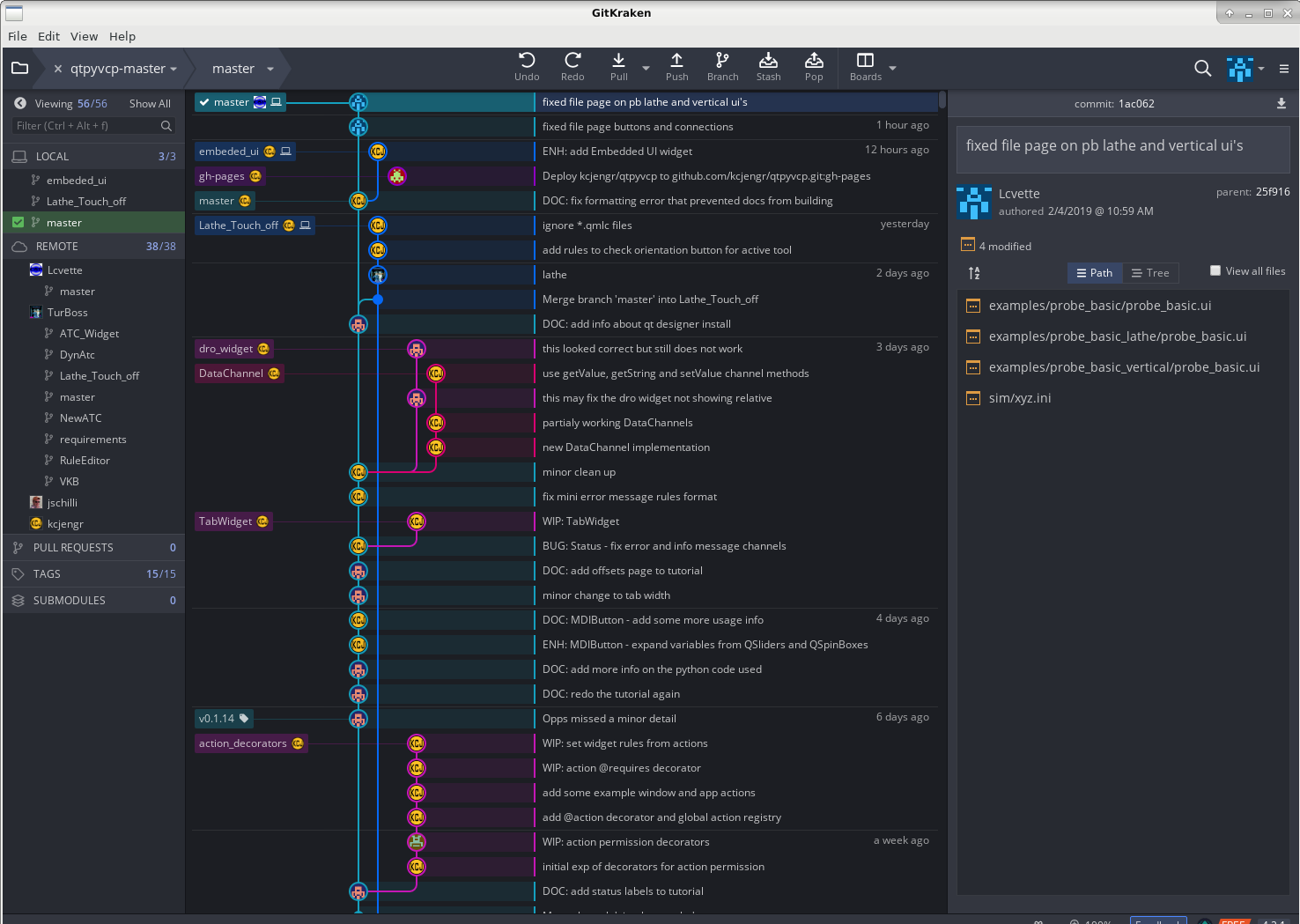1300x924 pixels.
Task: Click the branch filter input field
Action: 93,126
